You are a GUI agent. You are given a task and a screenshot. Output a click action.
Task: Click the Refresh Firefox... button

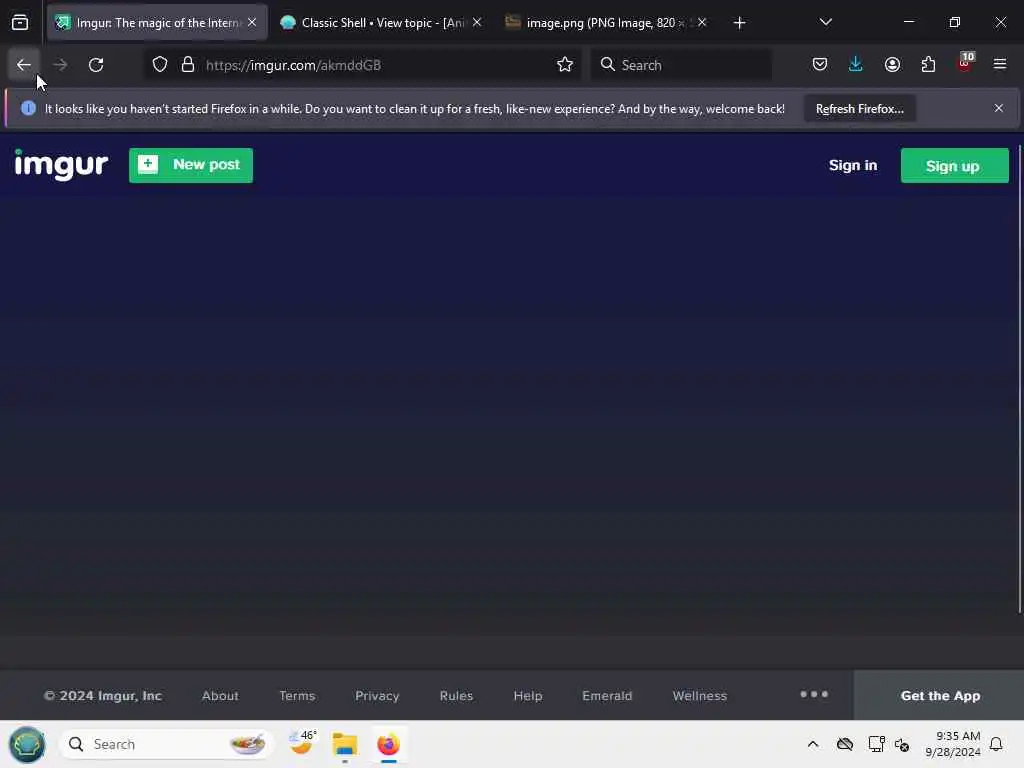pyautogui.click(x=859, y=109)
